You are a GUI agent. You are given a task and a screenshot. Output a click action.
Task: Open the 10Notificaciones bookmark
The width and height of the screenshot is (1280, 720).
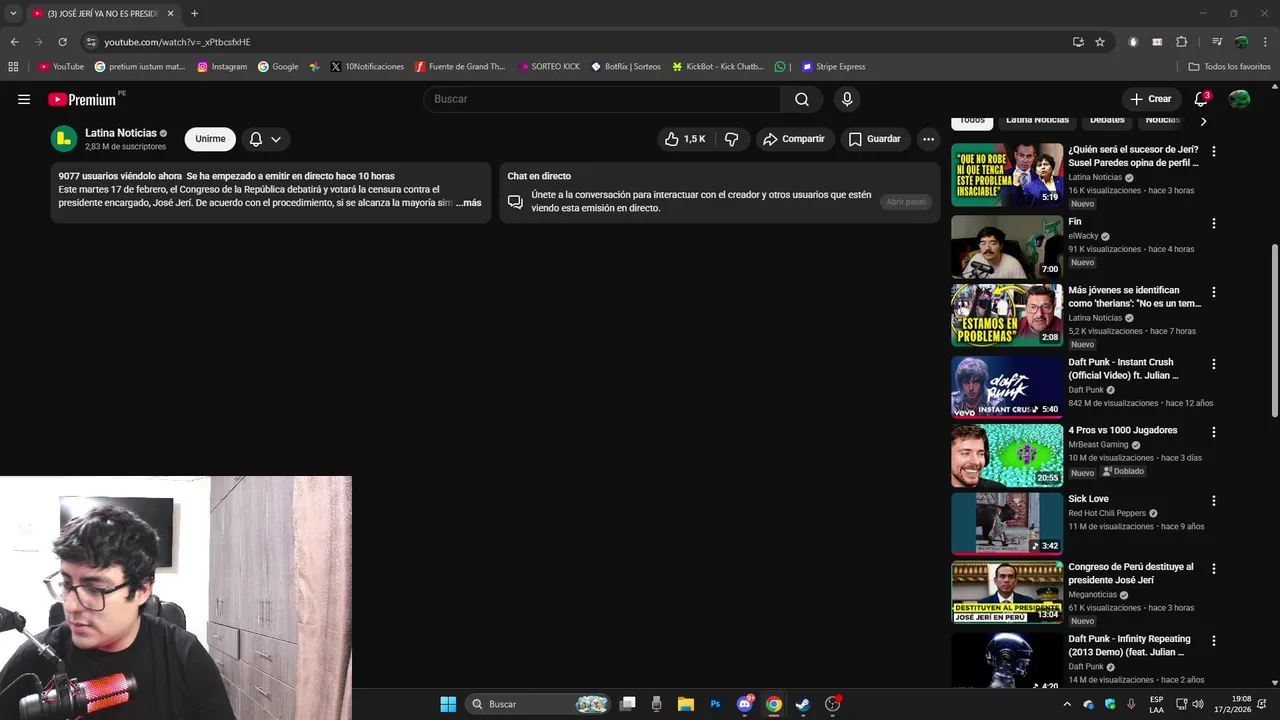[367, 67]
